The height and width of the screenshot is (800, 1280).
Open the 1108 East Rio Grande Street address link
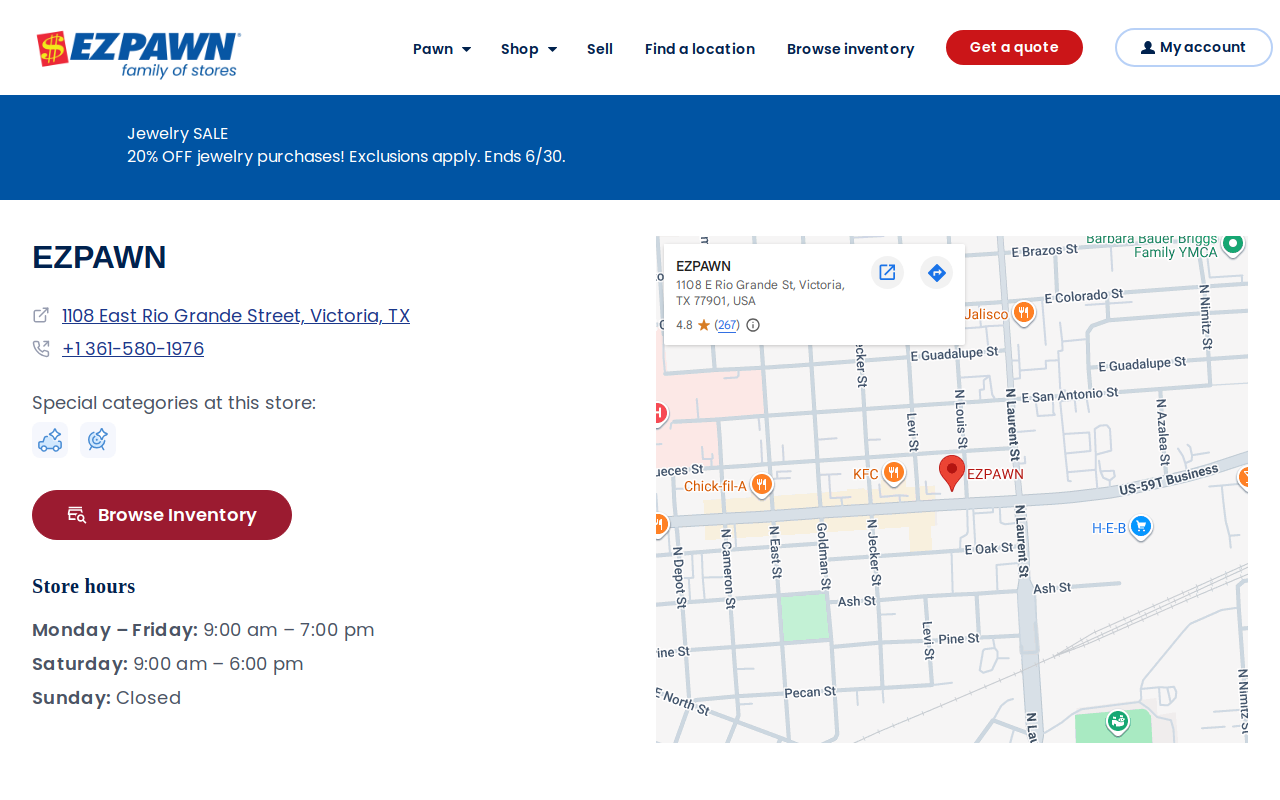236,316
